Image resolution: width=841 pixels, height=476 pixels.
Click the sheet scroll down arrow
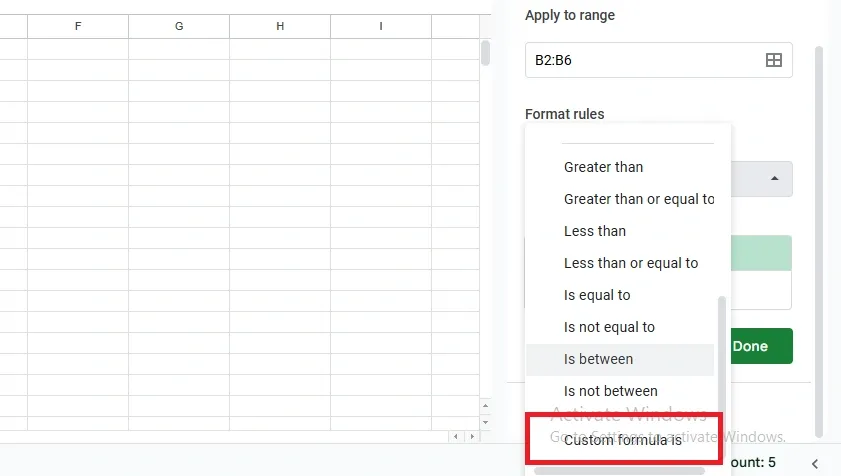pyautogui.click(x=486, y=420)
